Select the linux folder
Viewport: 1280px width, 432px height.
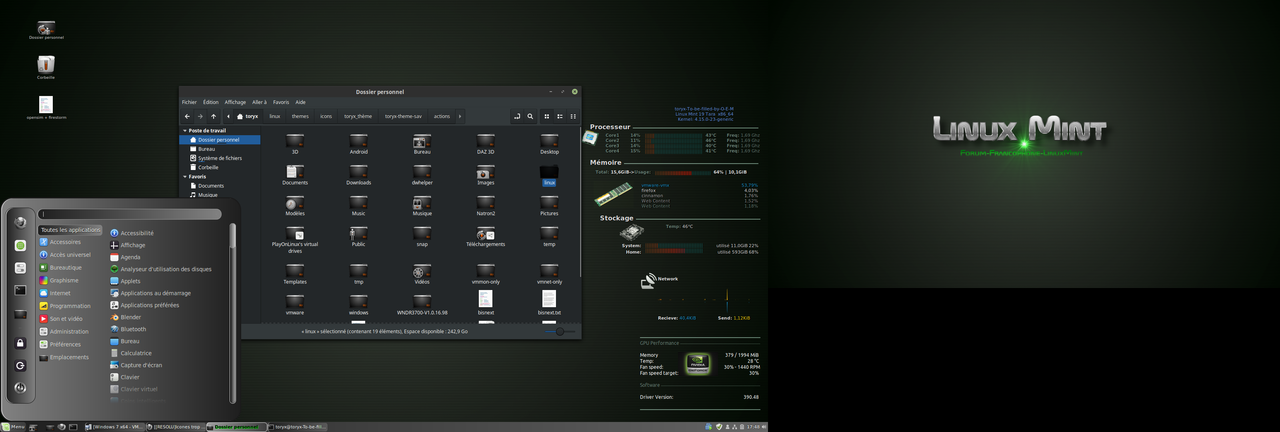tap(549, 175)
